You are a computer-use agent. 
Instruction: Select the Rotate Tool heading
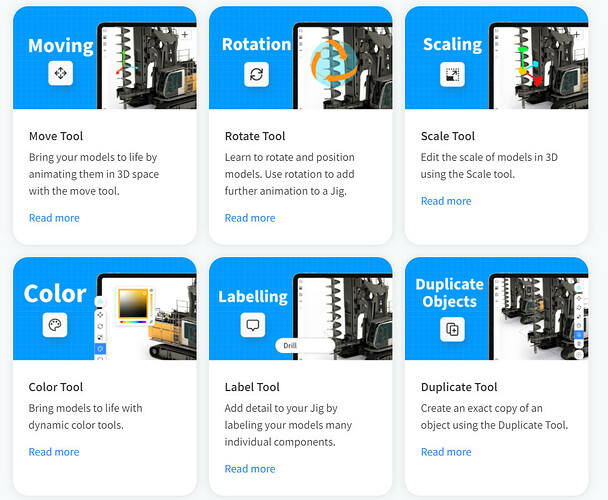click(255, 136)
